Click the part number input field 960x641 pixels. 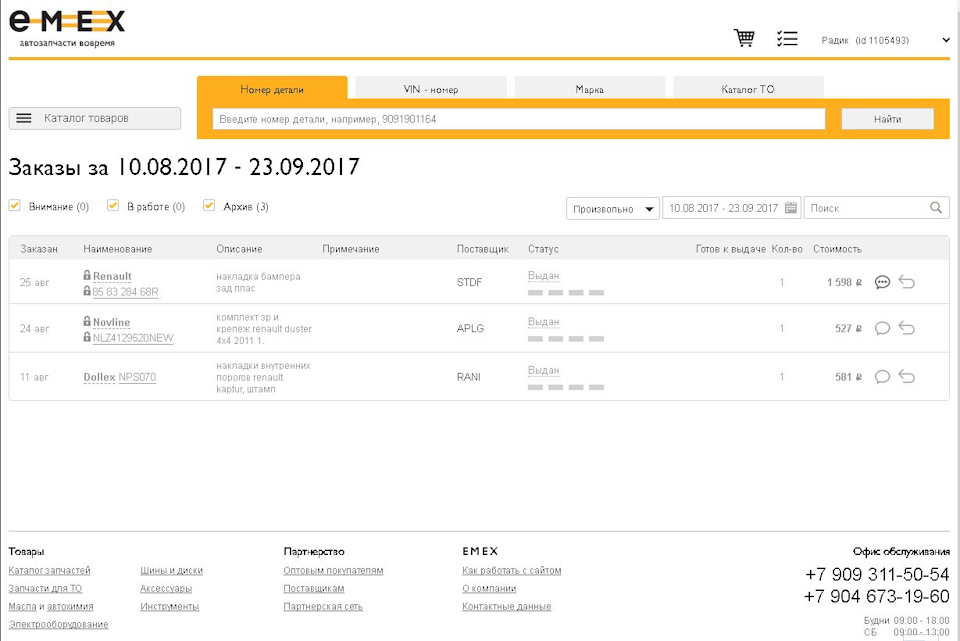[520, 118]
